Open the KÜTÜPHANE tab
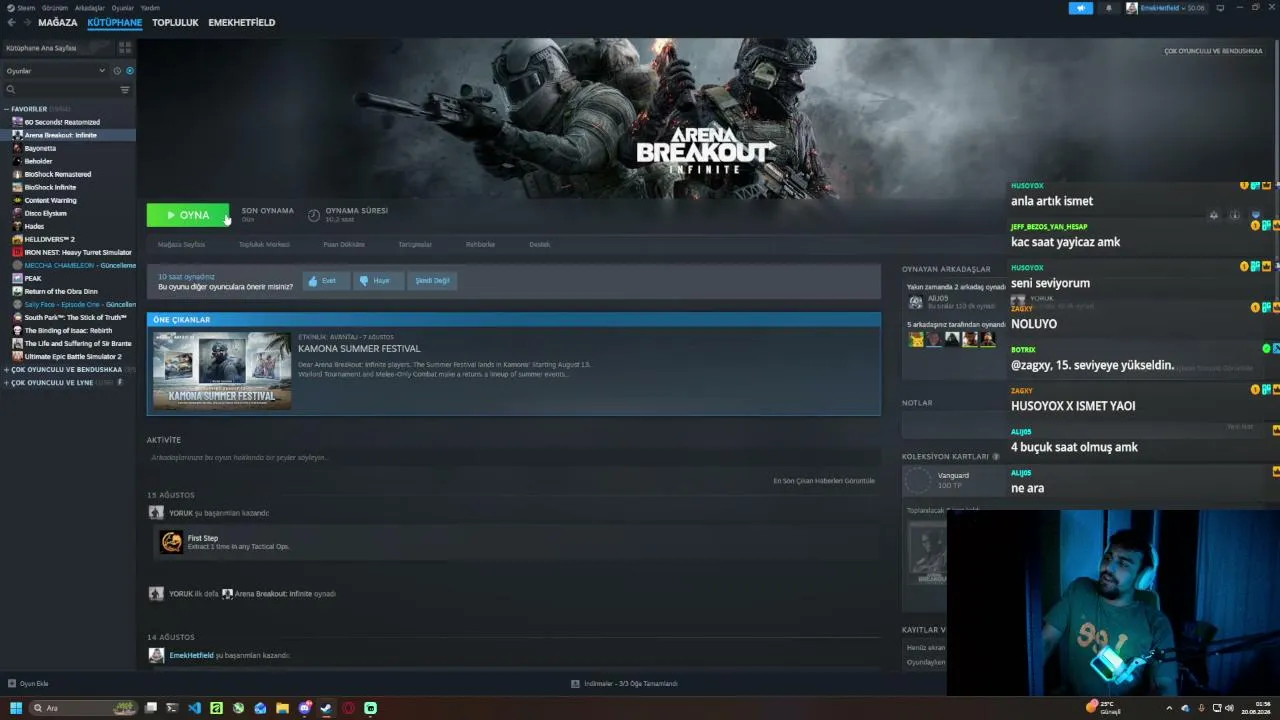Viewport: 1280px width, 720px height. (114, 22)
